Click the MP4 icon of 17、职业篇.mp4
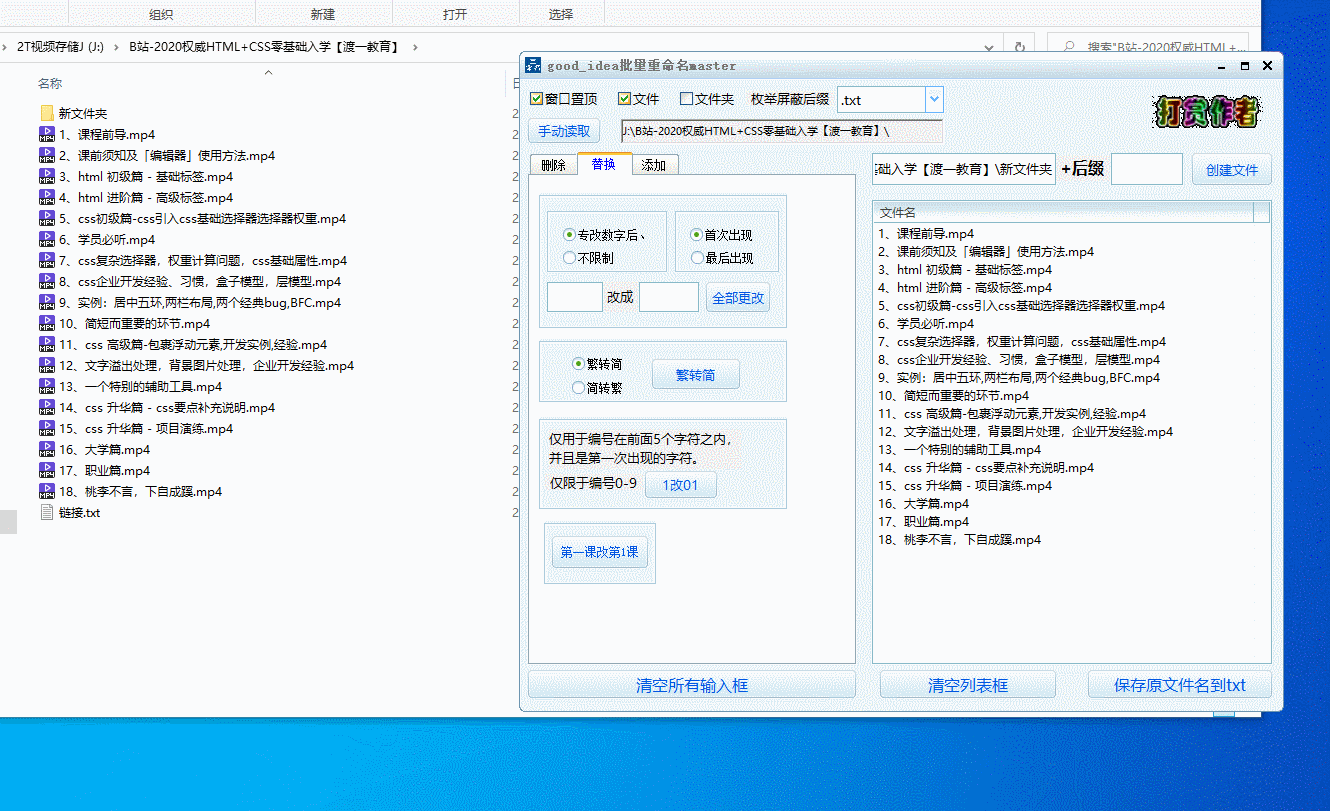The width and height of the screenshot is (1330, 811). (x=46, y=470)
